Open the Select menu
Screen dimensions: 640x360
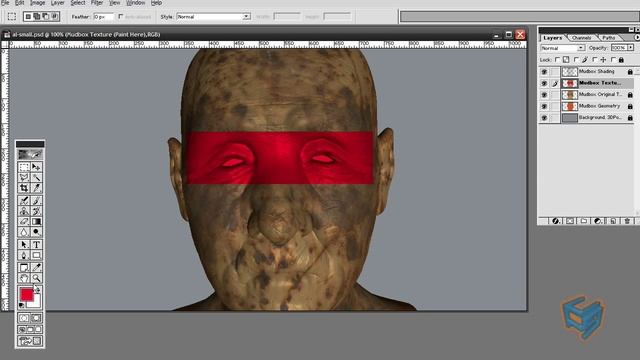click(x=78, y=2)
